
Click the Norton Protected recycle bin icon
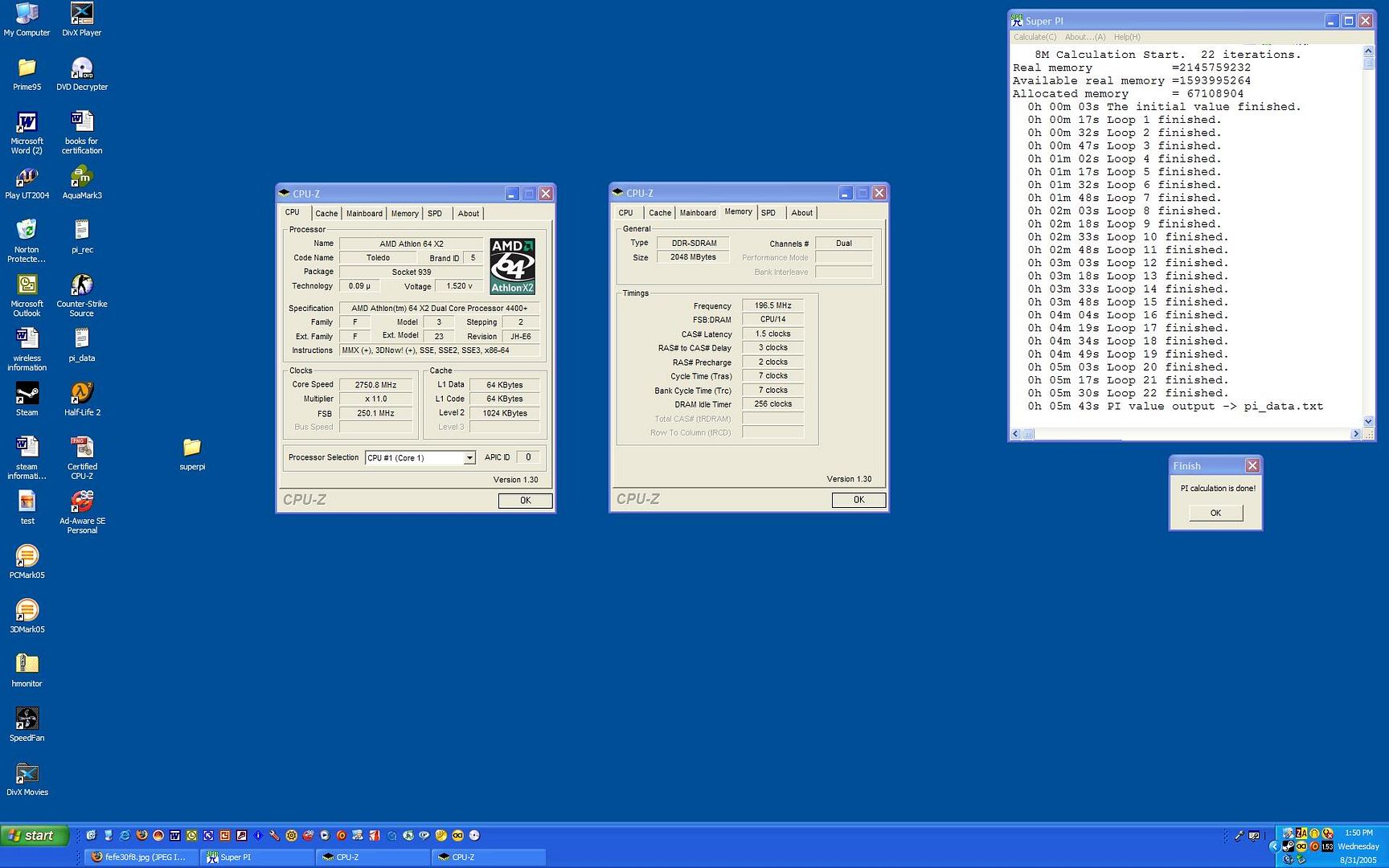pyautogui.click(x=27, y=240)
